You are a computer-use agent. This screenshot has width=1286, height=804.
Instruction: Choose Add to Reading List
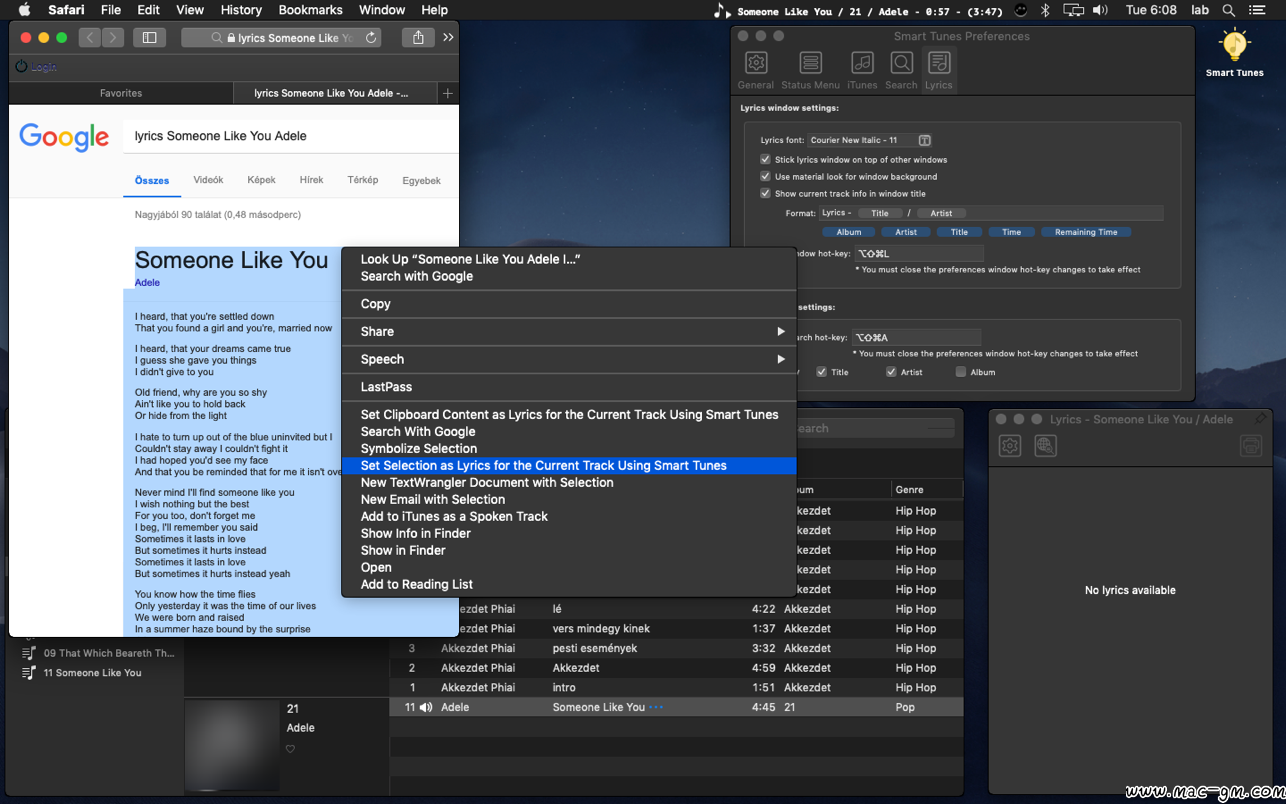pos(569,584)
